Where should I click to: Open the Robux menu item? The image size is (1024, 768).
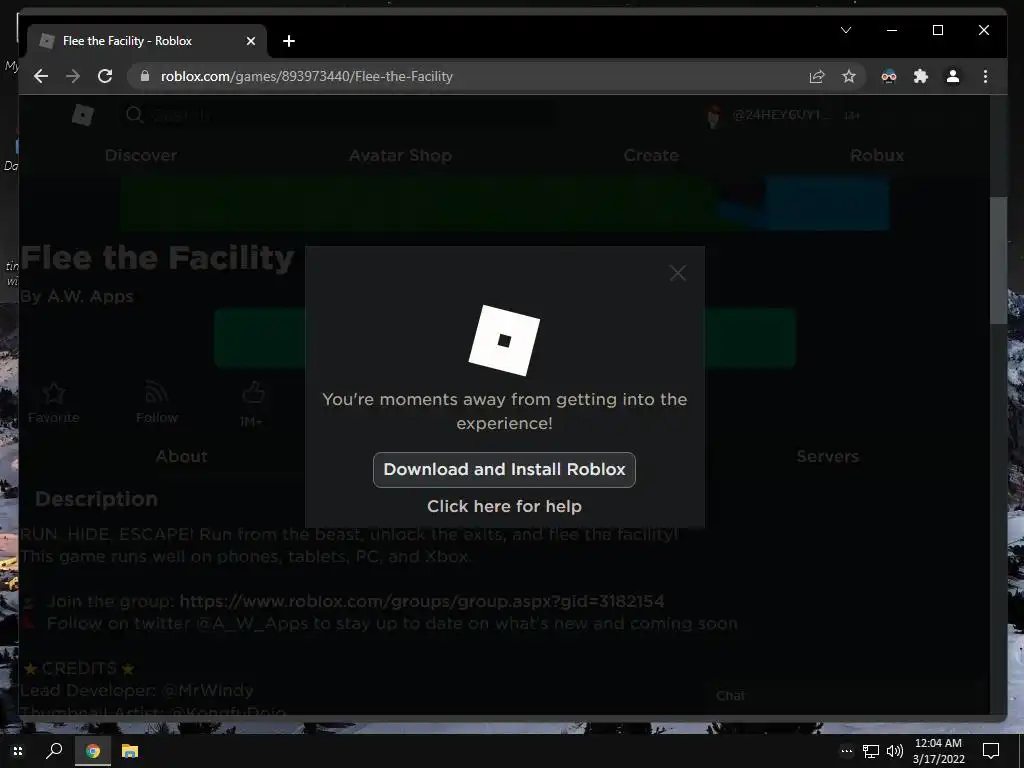click(877, 155)
